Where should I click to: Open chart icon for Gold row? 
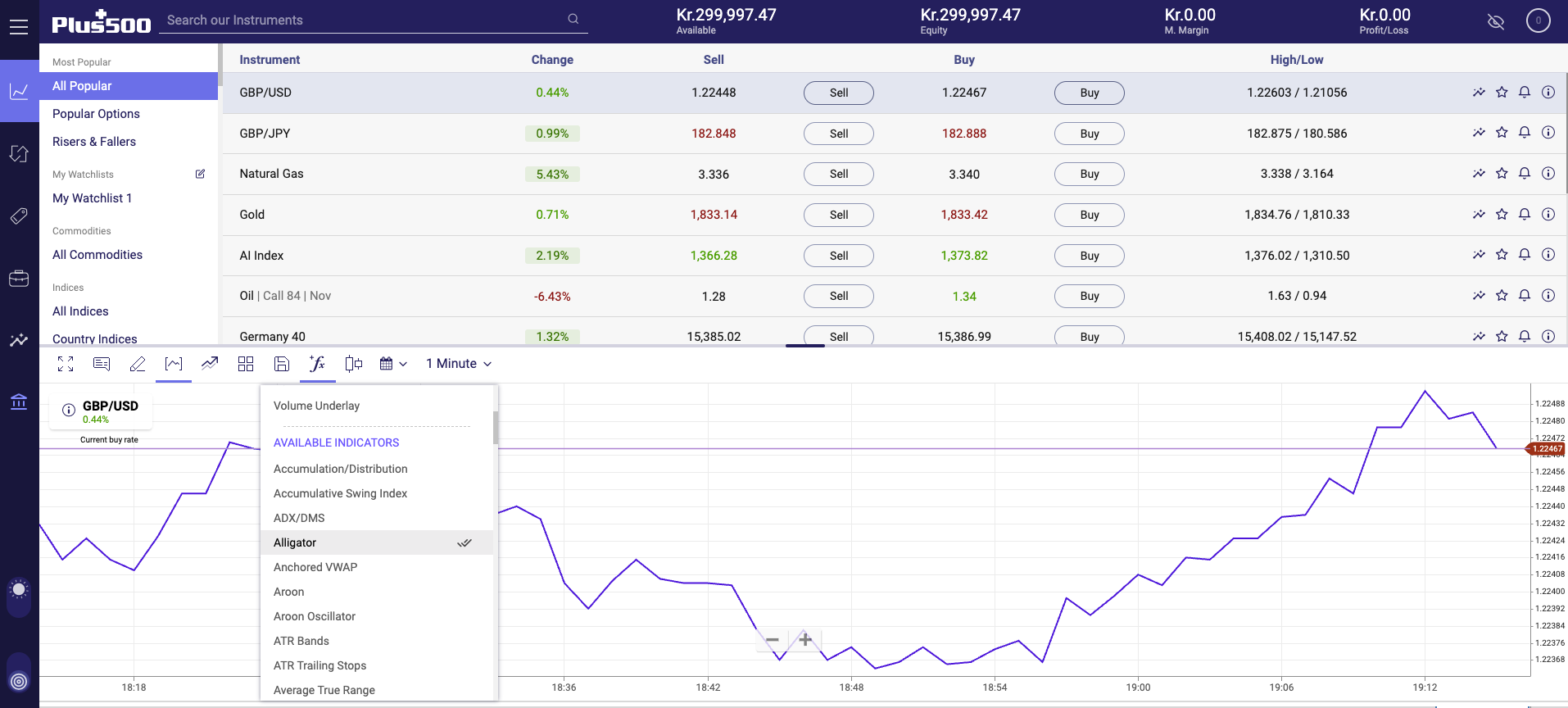pos(1479,214)
